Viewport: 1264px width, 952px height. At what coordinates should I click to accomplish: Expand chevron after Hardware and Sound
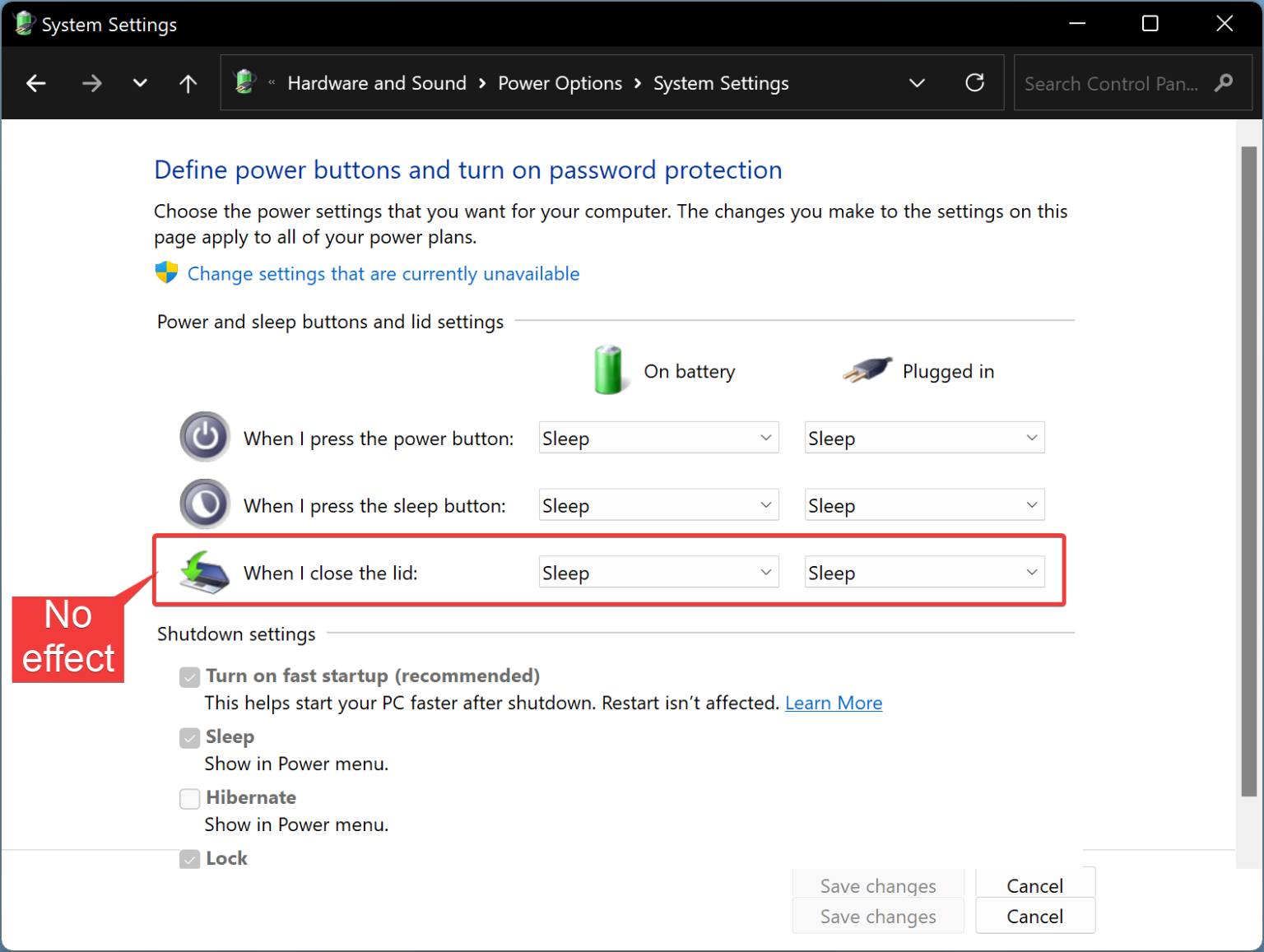pos(482,83)
